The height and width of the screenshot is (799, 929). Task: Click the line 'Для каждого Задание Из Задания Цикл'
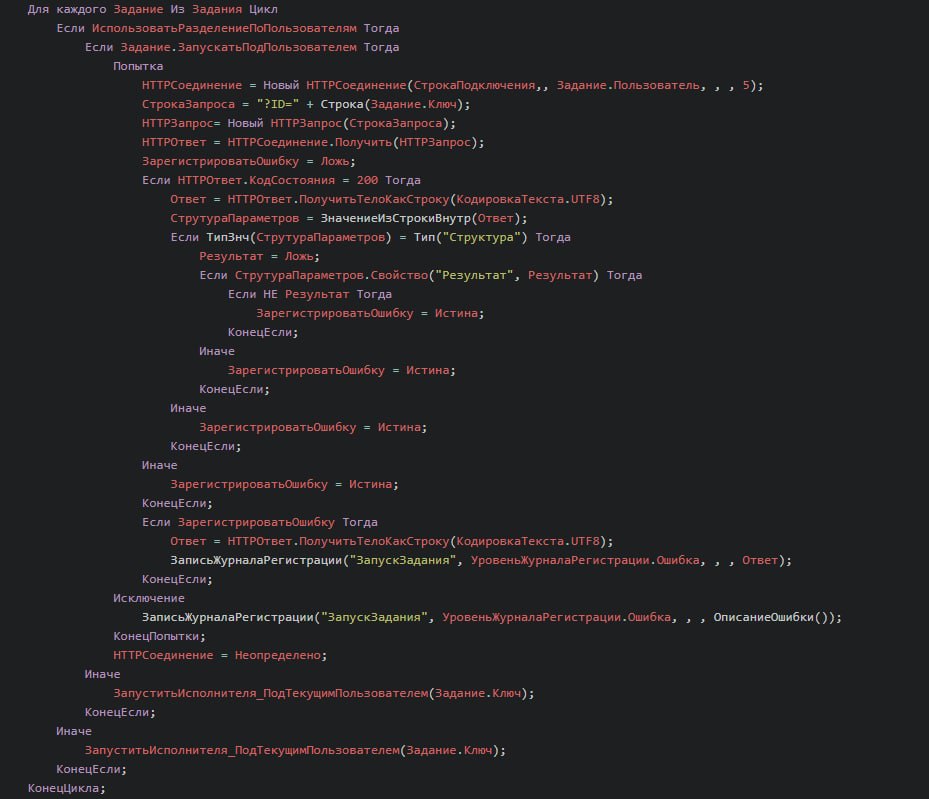tap(152, 9)
